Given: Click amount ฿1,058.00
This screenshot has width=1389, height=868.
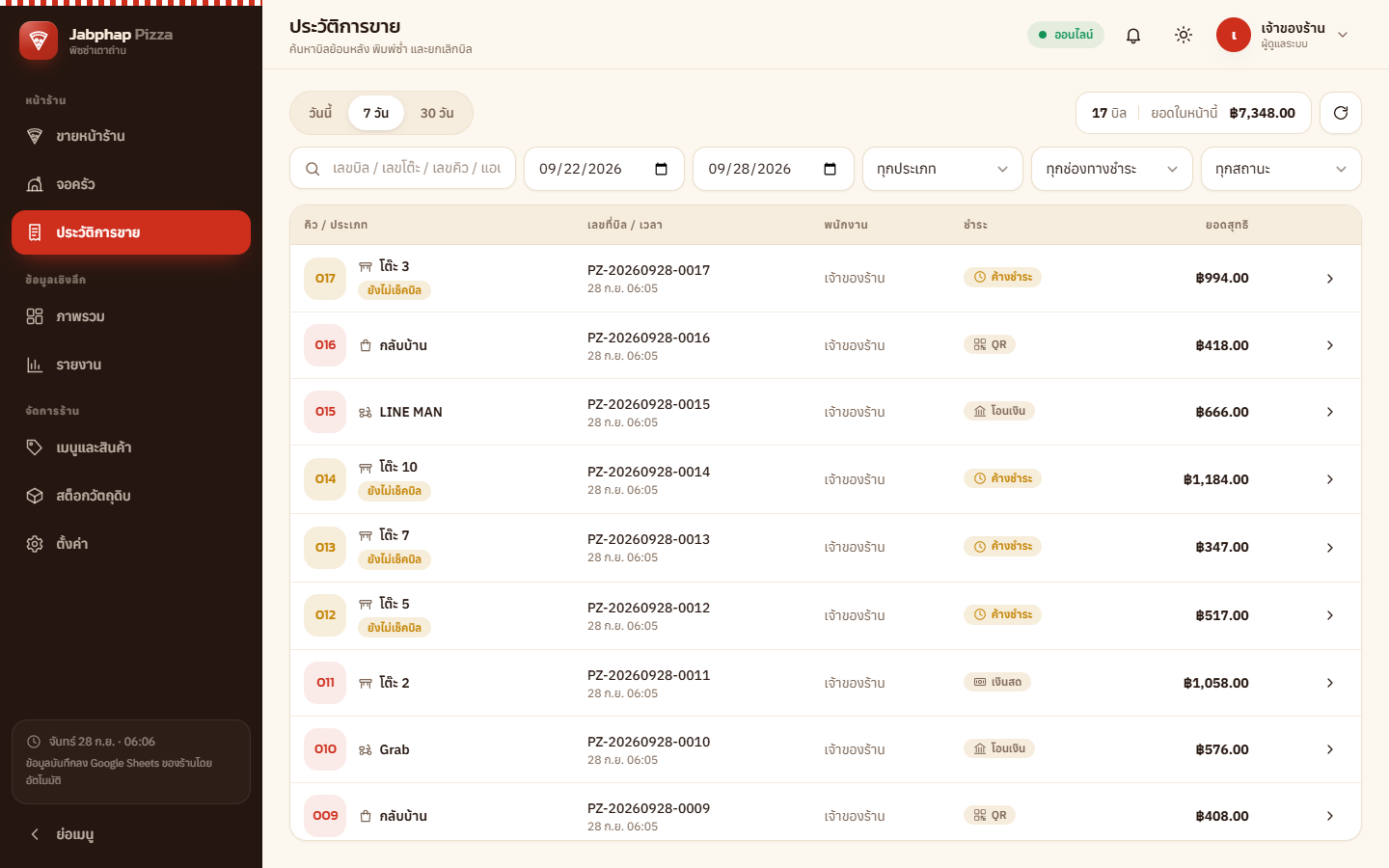Looking at the screenshot, I should tap(1215, 683).
